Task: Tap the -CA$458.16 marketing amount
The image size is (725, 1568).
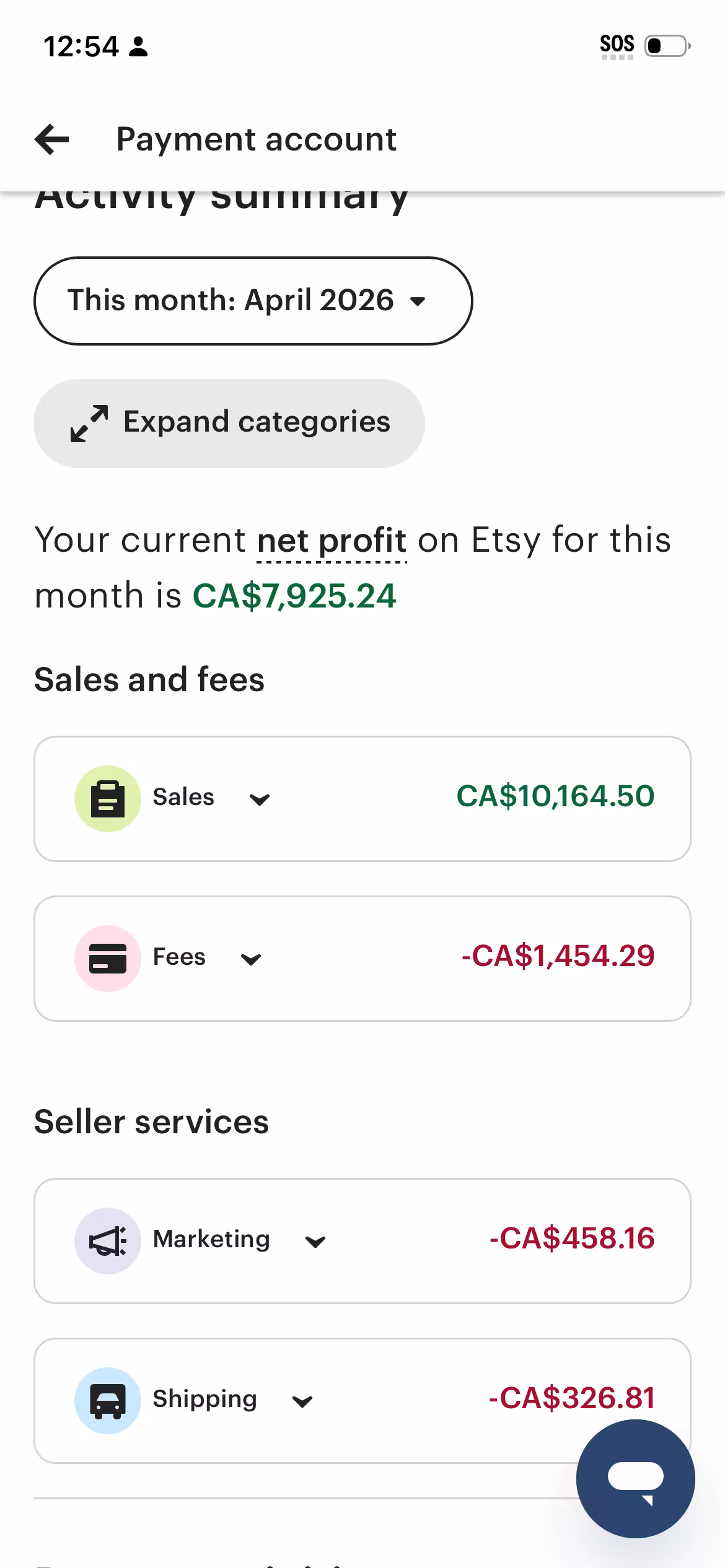Action: 571,1239
